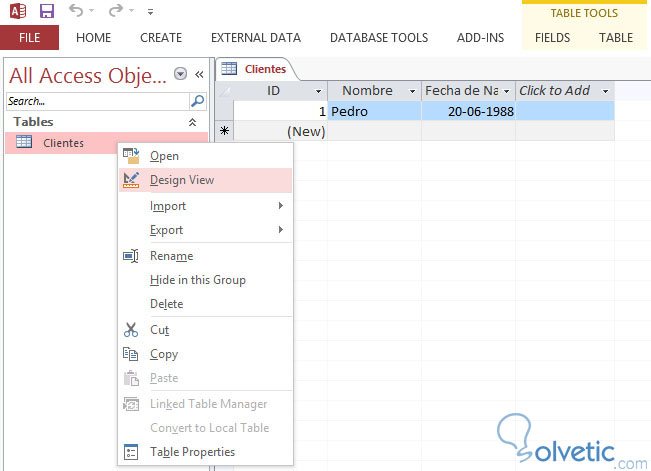Screen dimensions: 651x471
Task: Click the Copy pages icon
Action: coord(131,354)
